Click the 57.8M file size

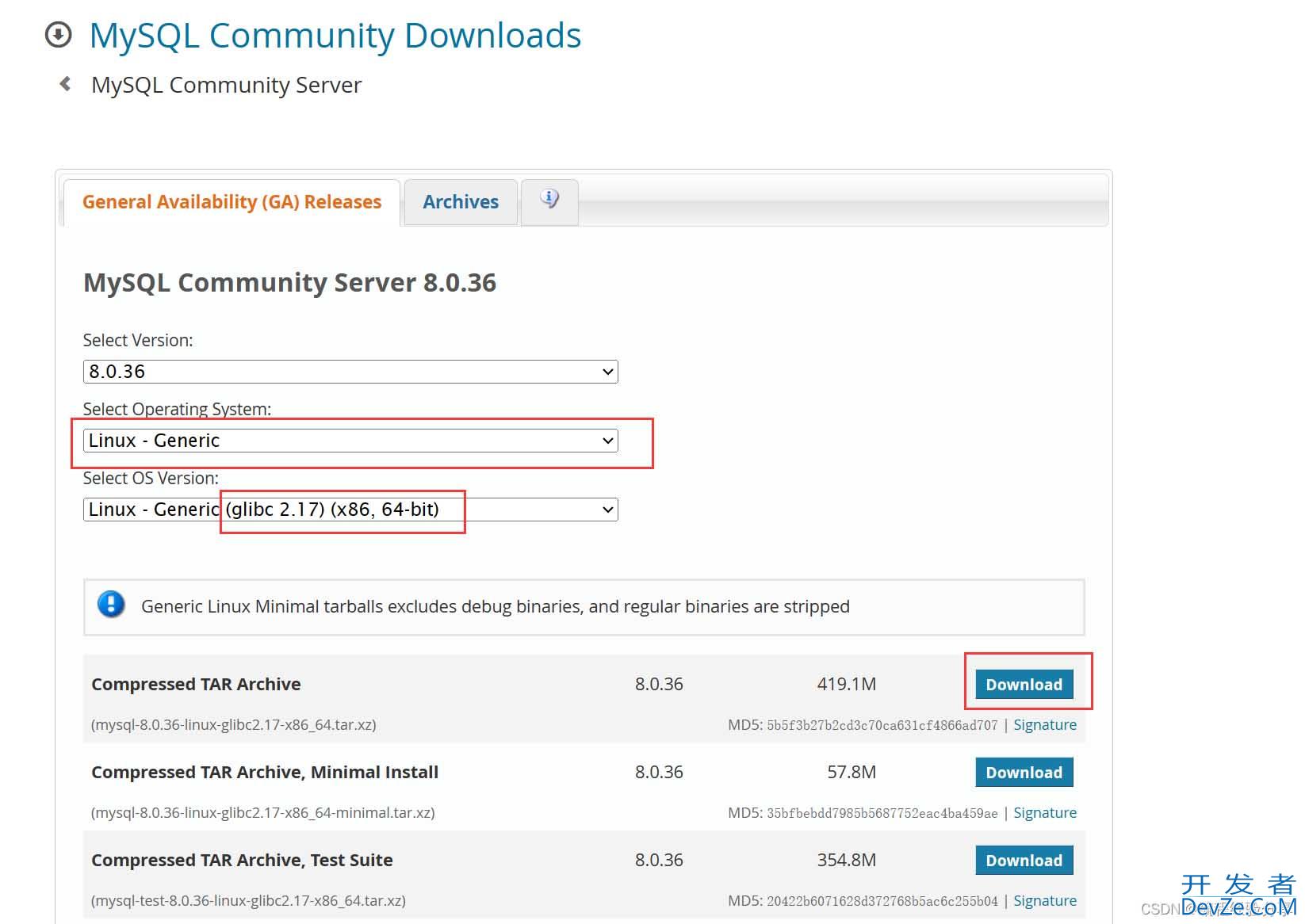(x=852, y=772)
